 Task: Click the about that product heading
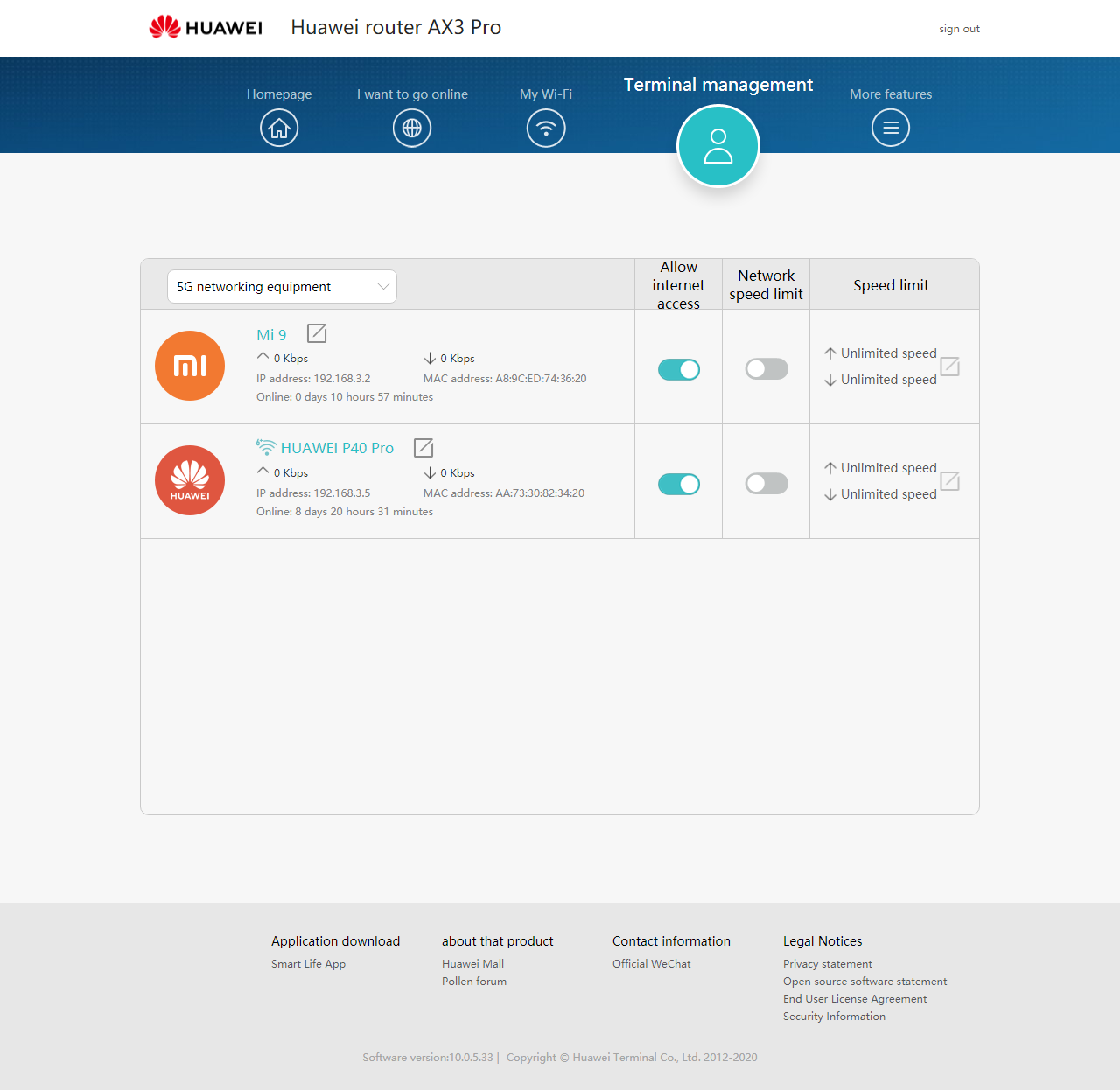[498, 941]
